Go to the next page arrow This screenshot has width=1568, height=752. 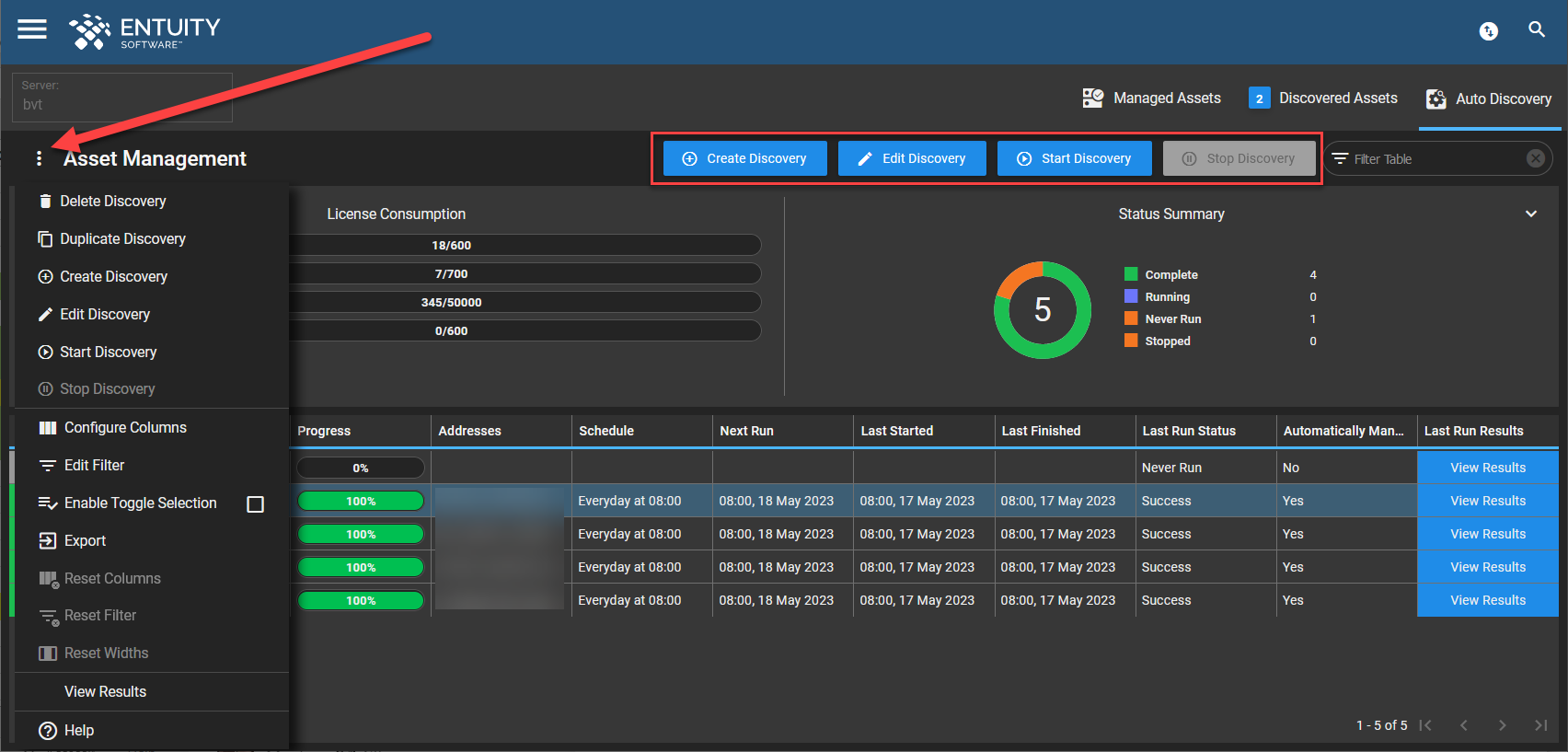pos(1502,725)
